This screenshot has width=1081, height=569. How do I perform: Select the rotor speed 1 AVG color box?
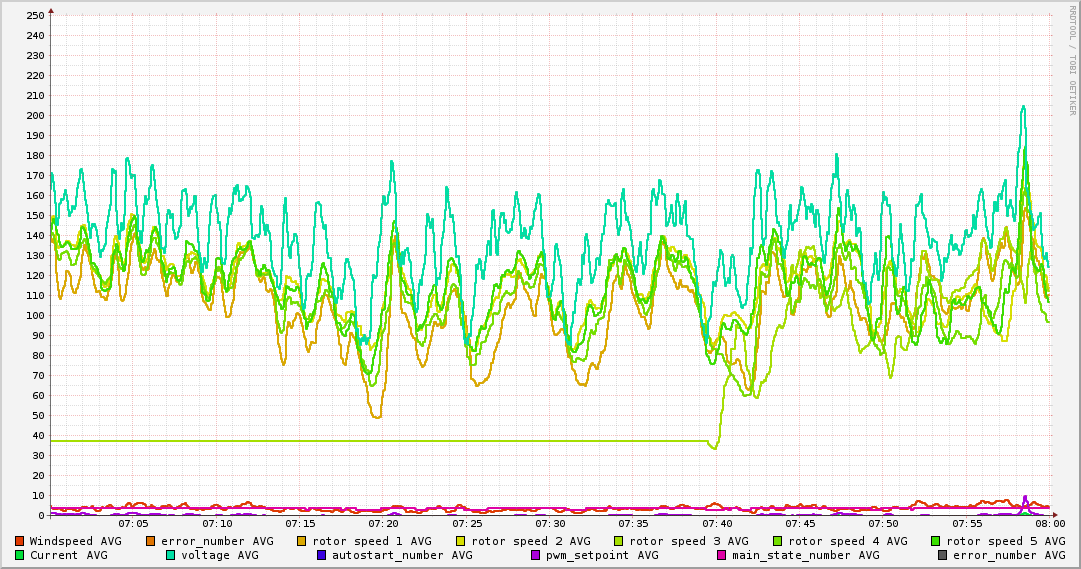303,541
